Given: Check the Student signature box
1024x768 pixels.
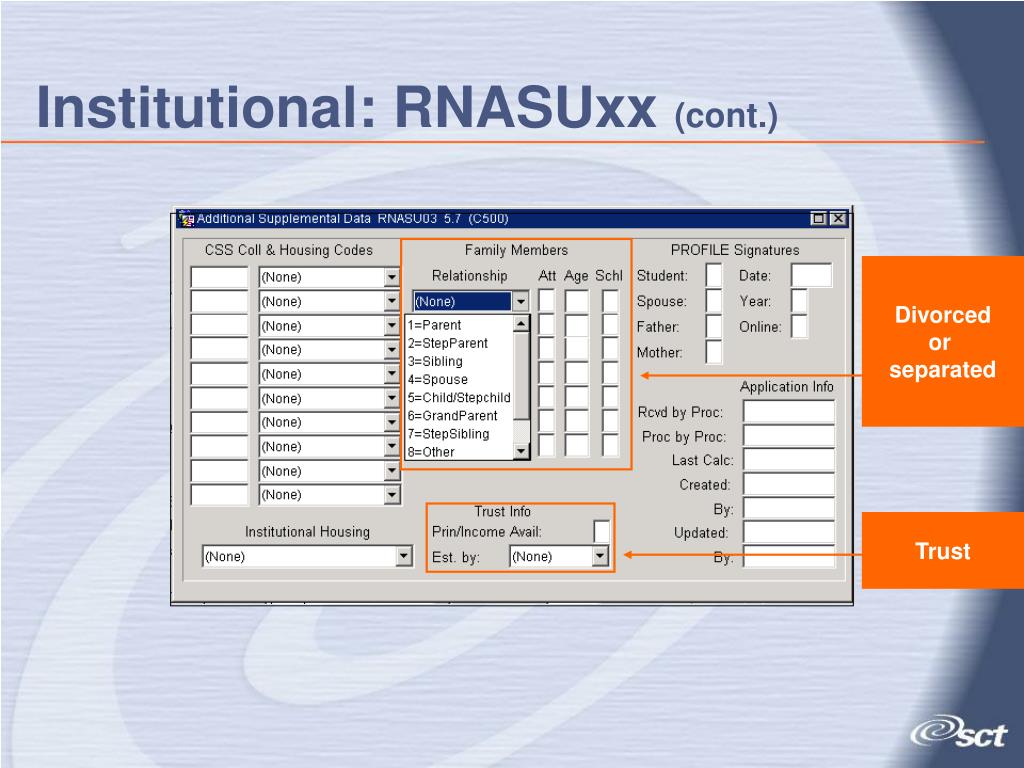Looking at the screenshot, I should [714, 276].
